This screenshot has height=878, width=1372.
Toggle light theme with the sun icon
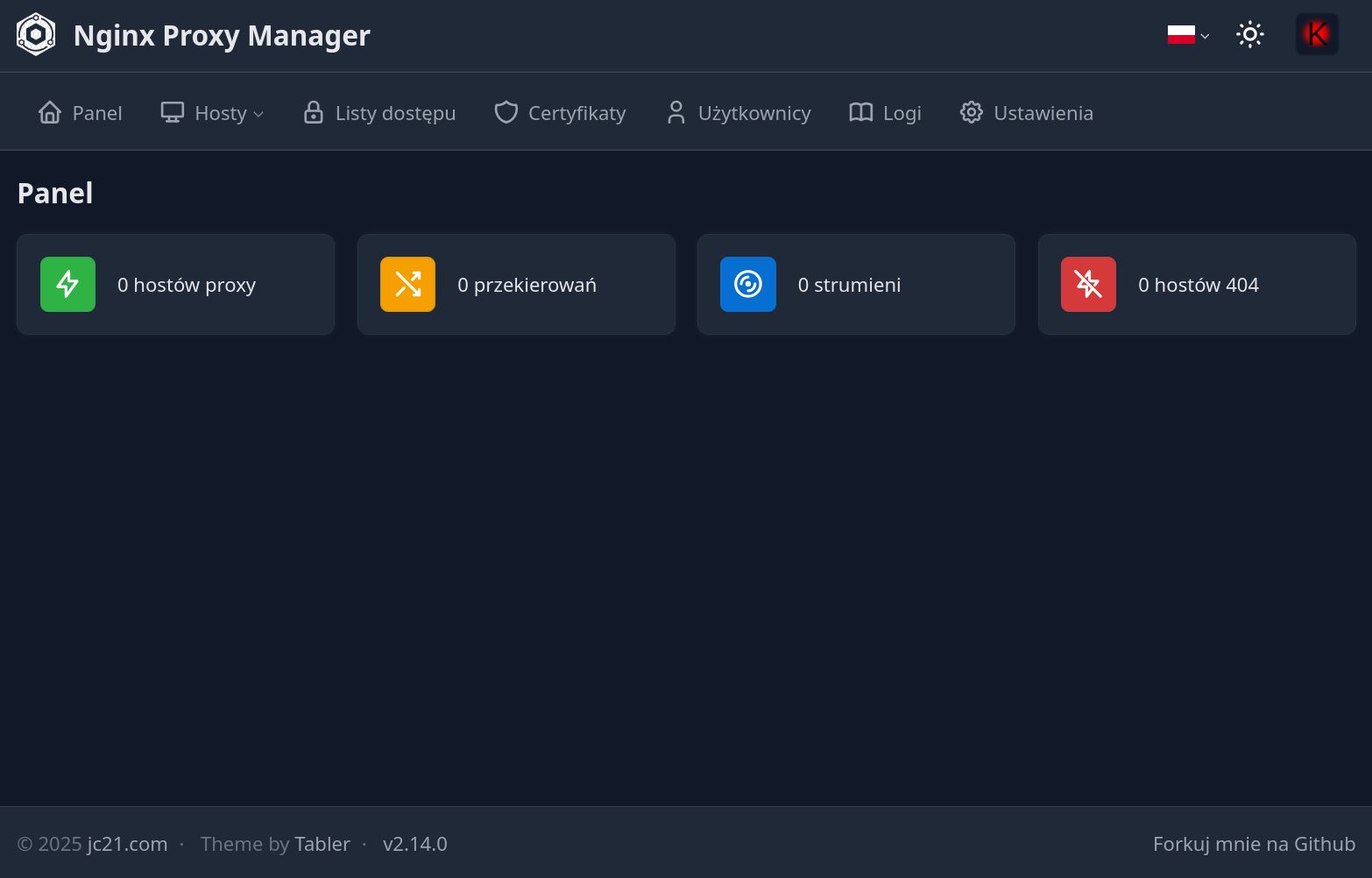pyautogui.click(x=1250, y=35)
